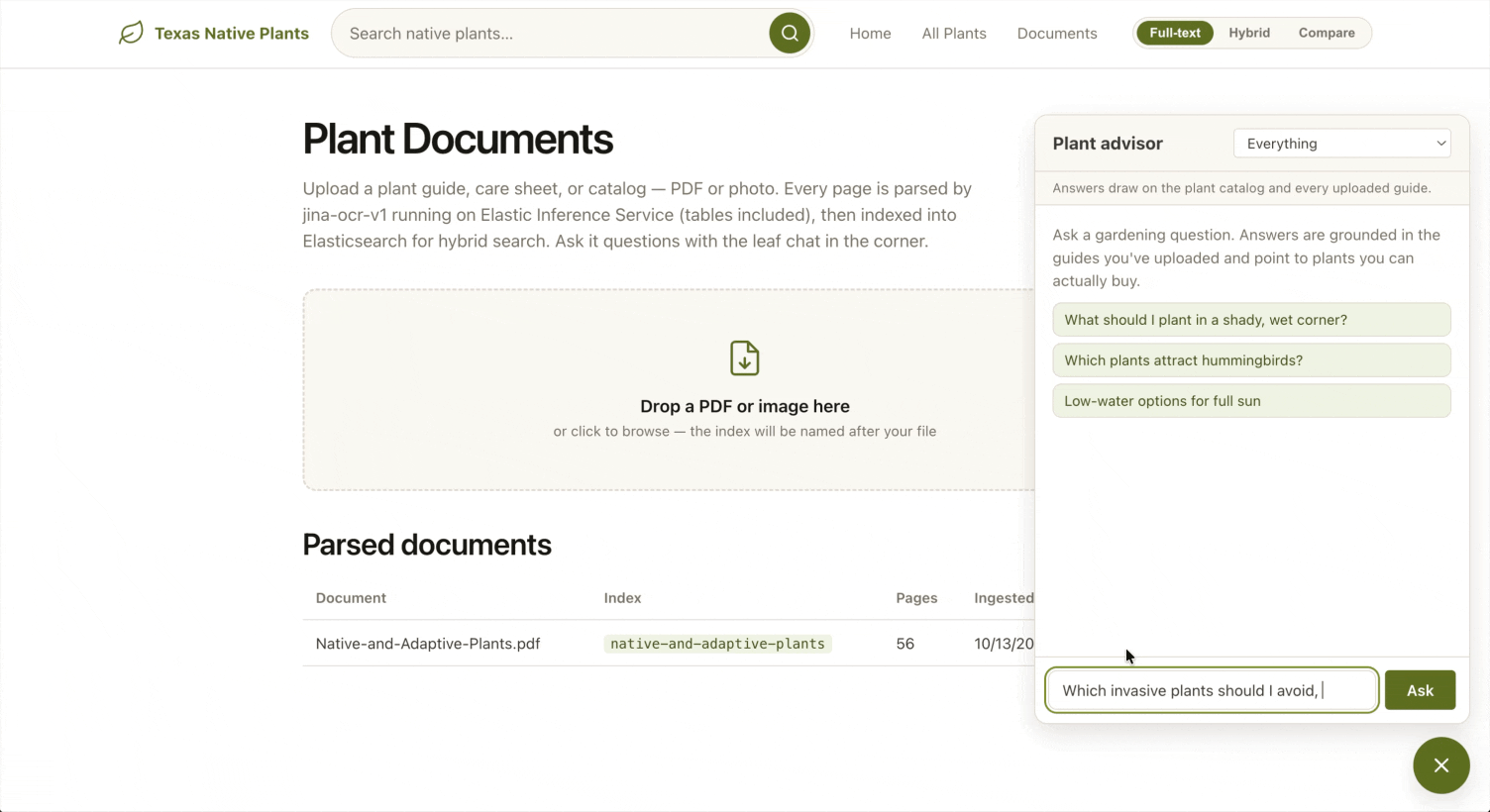Click the Parsed documents heading
The image size is (1490, 812).
pyautogui.click(x=427, y=545)
